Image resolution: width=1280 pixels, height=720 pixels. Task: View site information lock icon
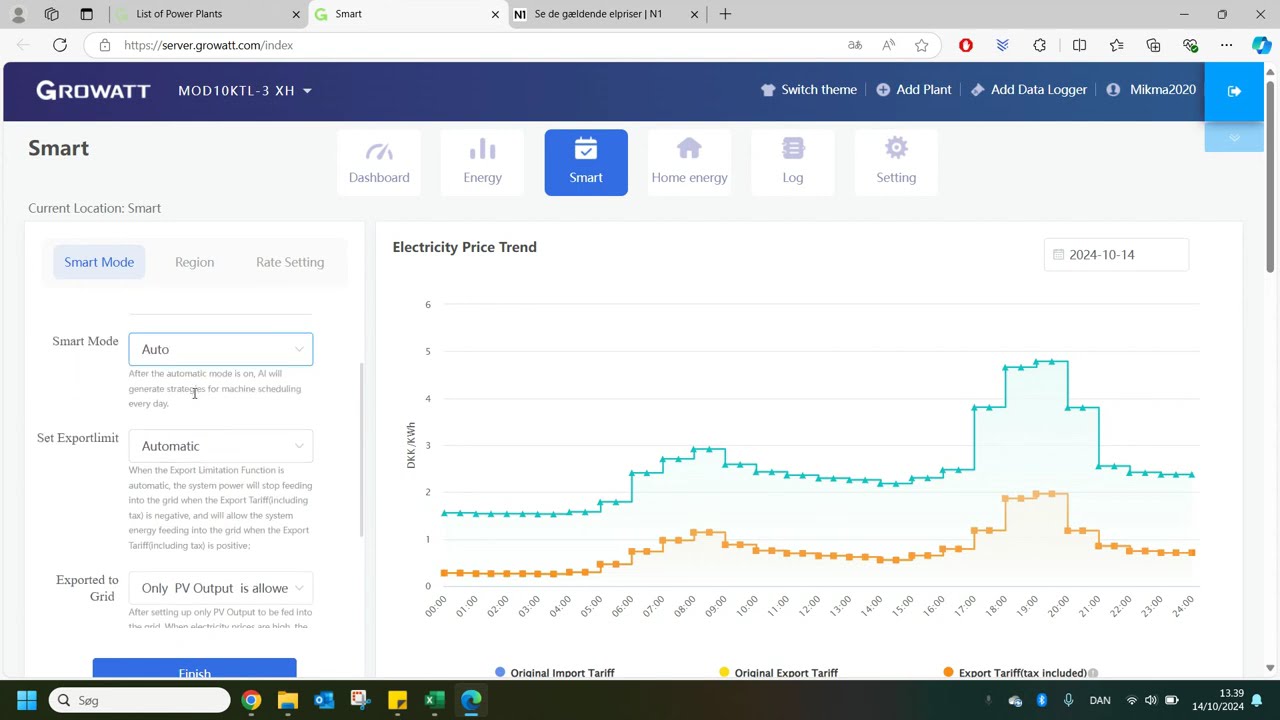pos(105,45)
